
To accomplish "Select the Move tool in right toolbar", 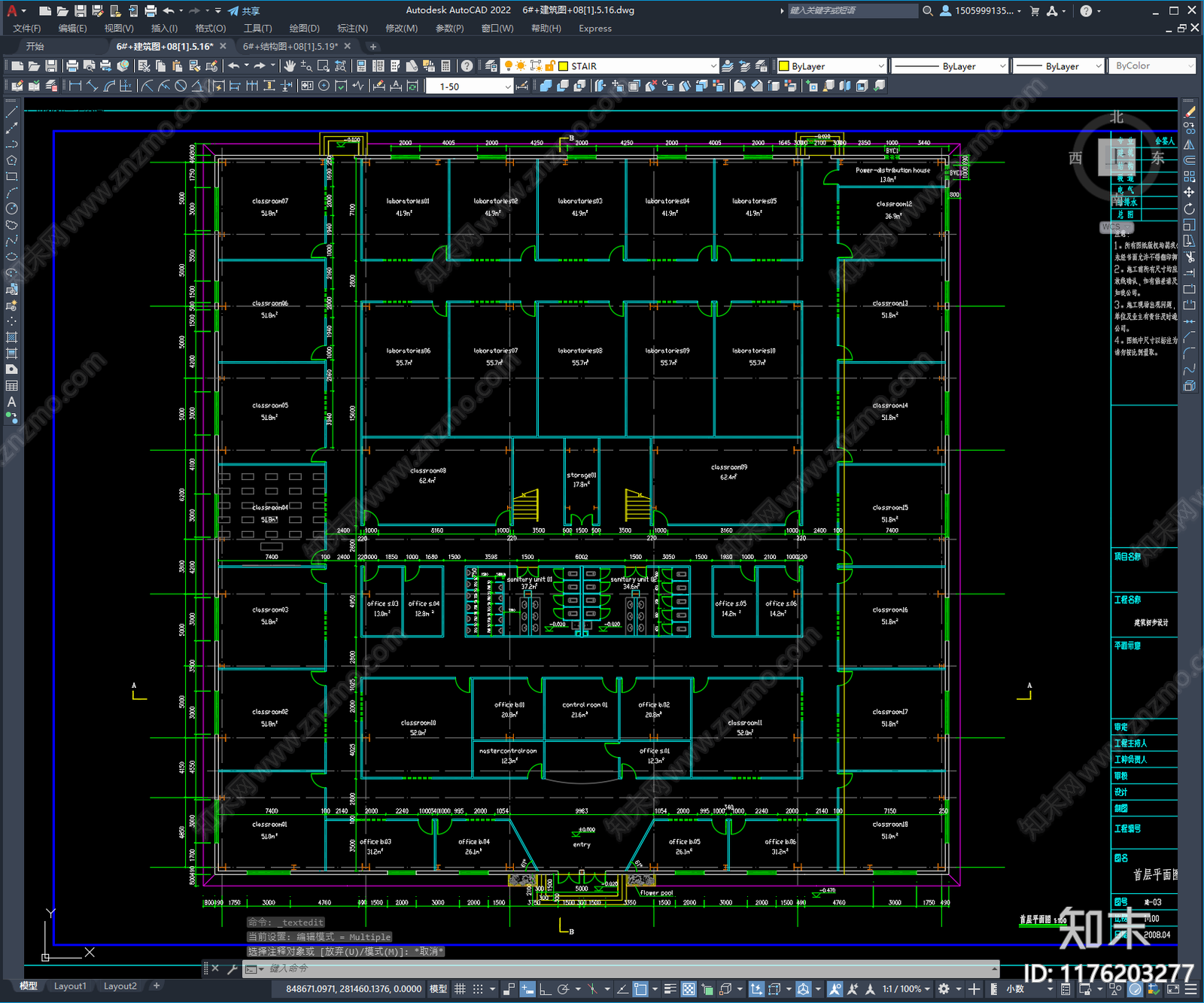I will coord(1190,193).
